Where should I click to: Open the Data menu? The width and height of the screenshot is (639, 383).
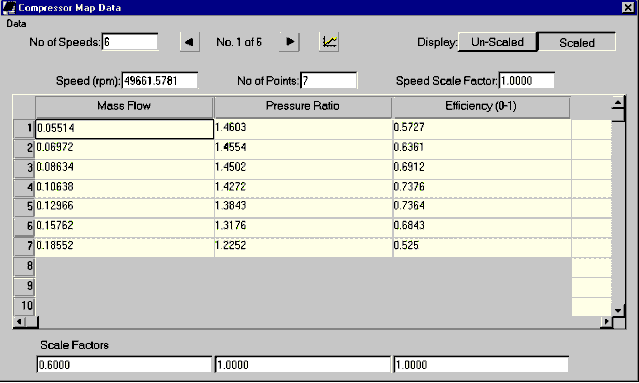click(x=16, y=24)
